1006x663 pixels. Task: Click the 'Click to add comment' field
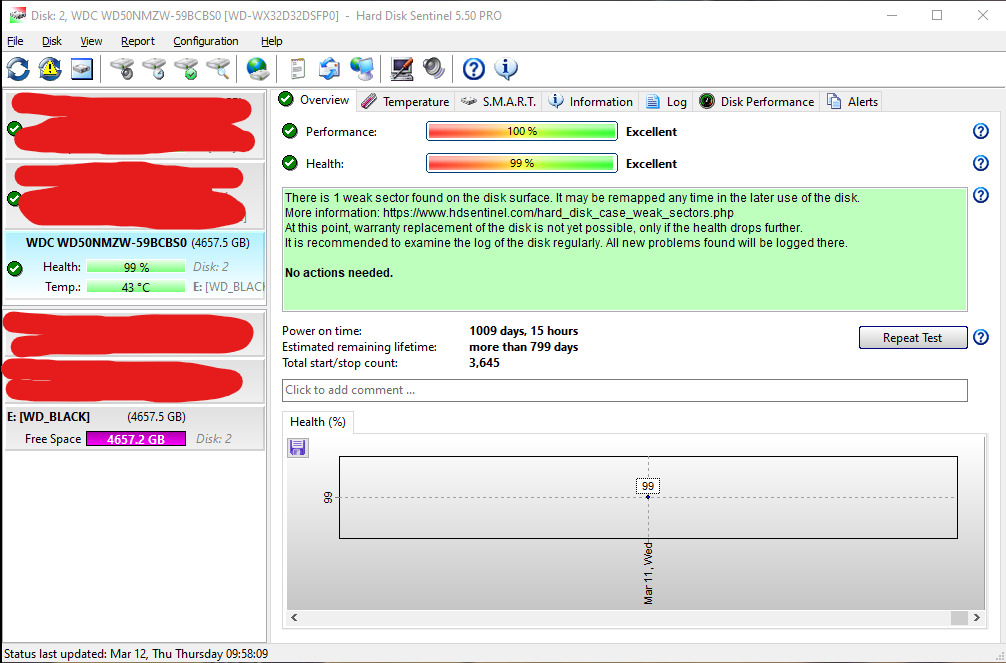(x=624, y=390)
